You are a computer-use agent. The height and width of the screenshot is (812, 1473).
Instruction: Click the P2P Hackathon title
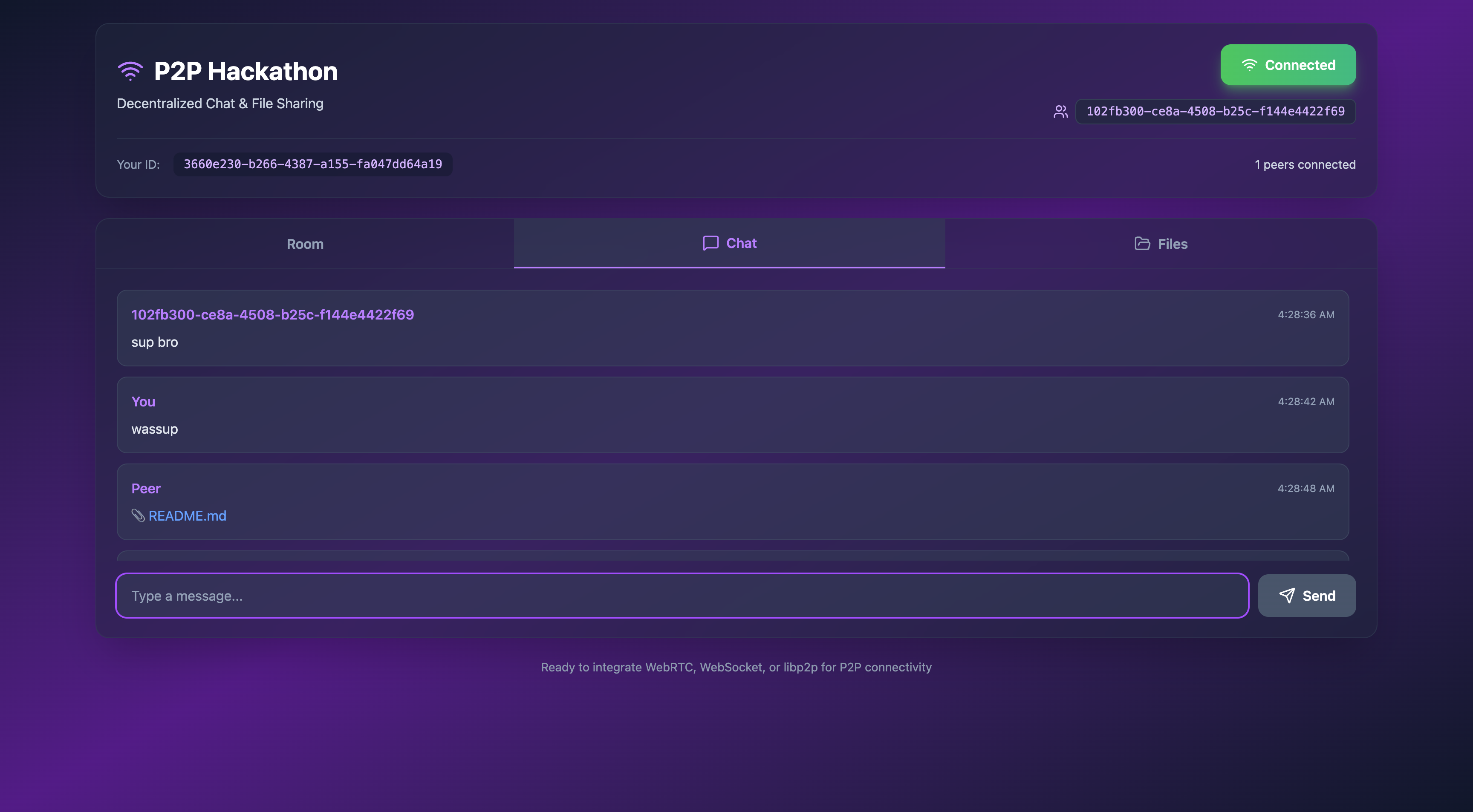click(245, 72)
